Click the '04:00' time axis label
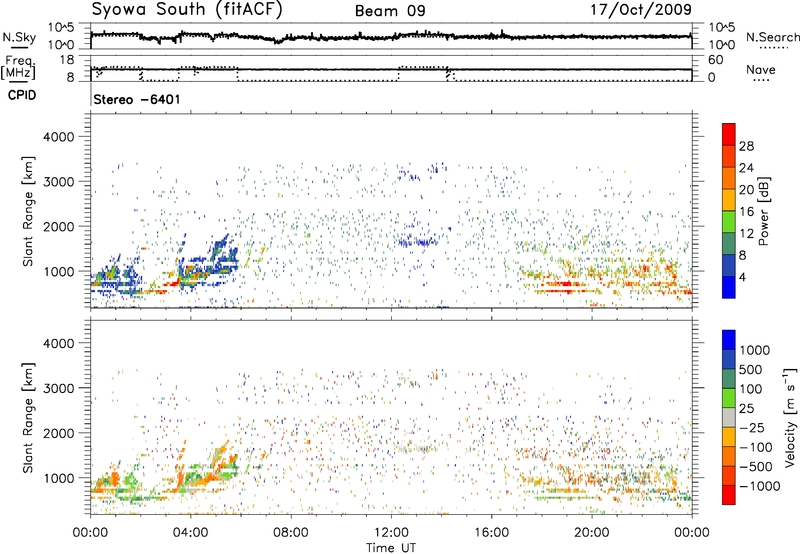Viewport: 800px width, 554px height. (190, 533)
